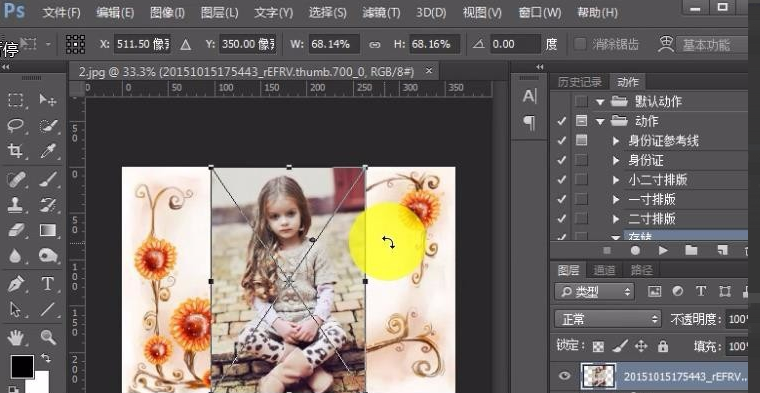Expand the 身份证參考线 action

[x=616, y=141]
